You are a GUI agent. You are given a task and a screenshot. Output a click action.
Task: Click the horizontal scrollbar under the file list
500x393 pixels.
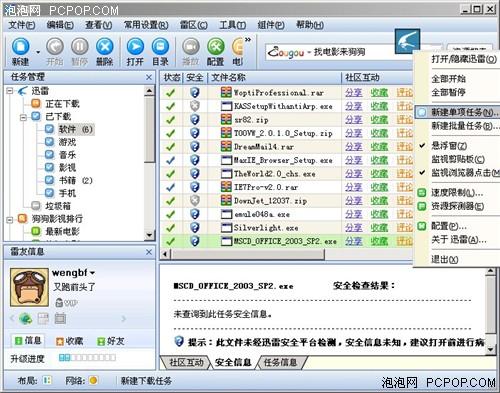[247, 254]
